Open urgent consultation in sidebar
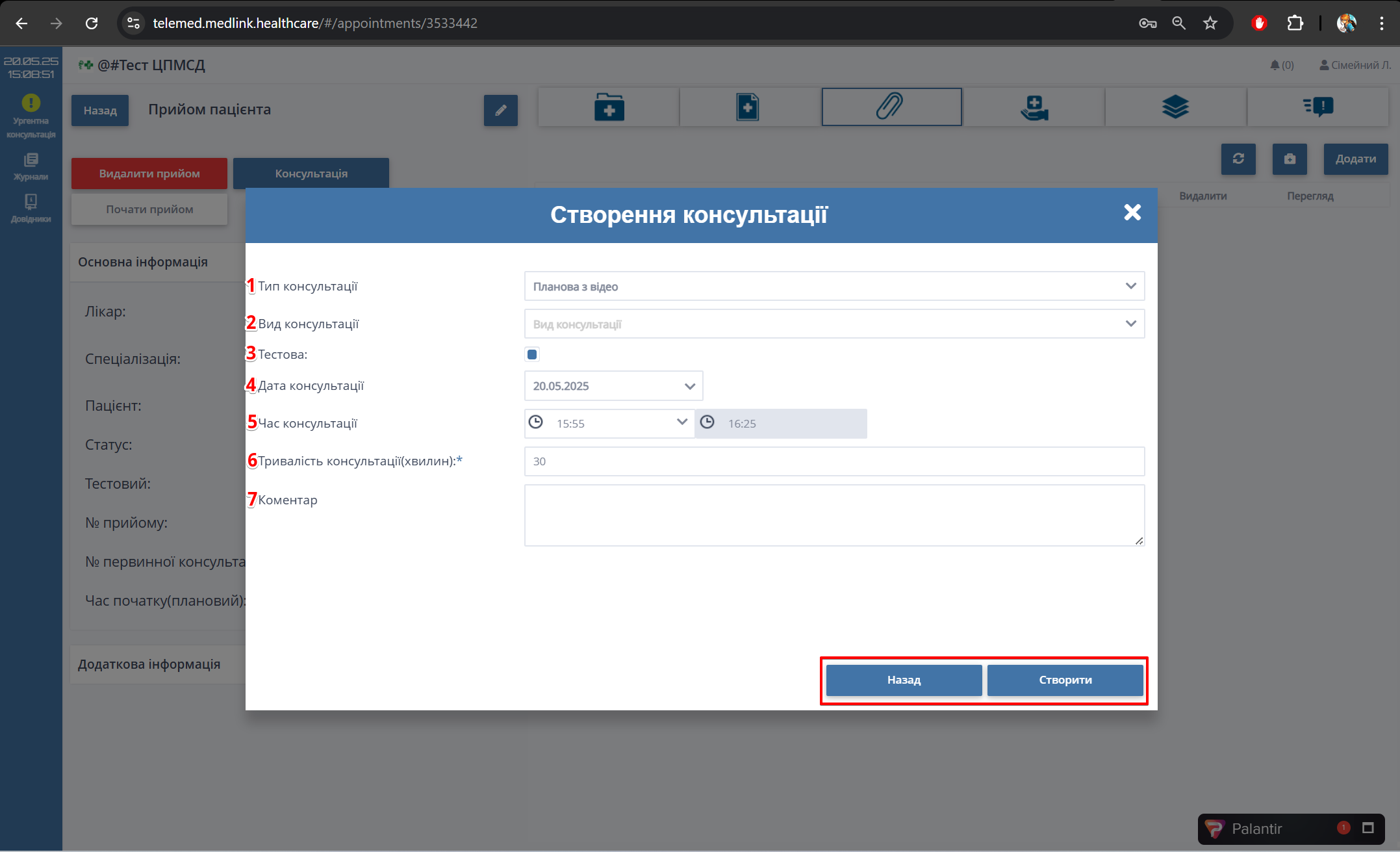The width and height of the screenshot is (1400, 852). [x=31, y=116]
